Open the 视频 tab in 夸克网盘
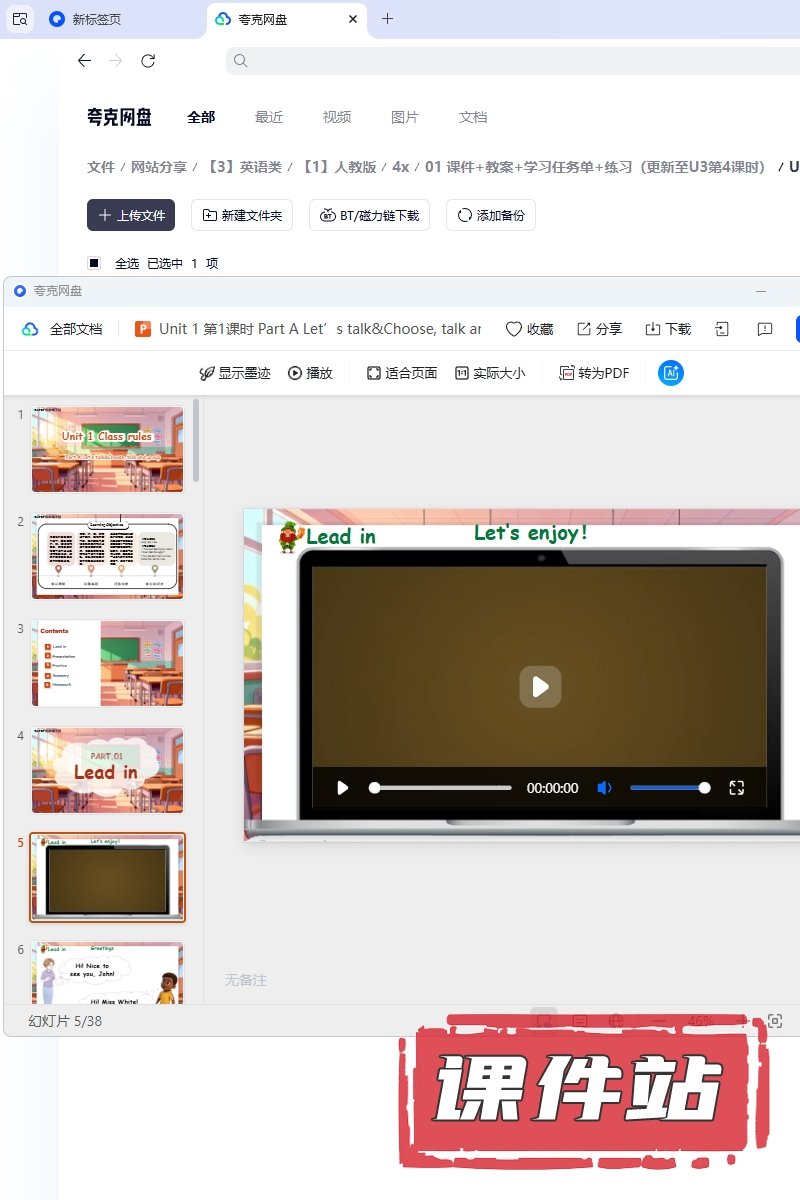Image resolution: width=800 pixels, height=1200 pixels. (337, 117)
